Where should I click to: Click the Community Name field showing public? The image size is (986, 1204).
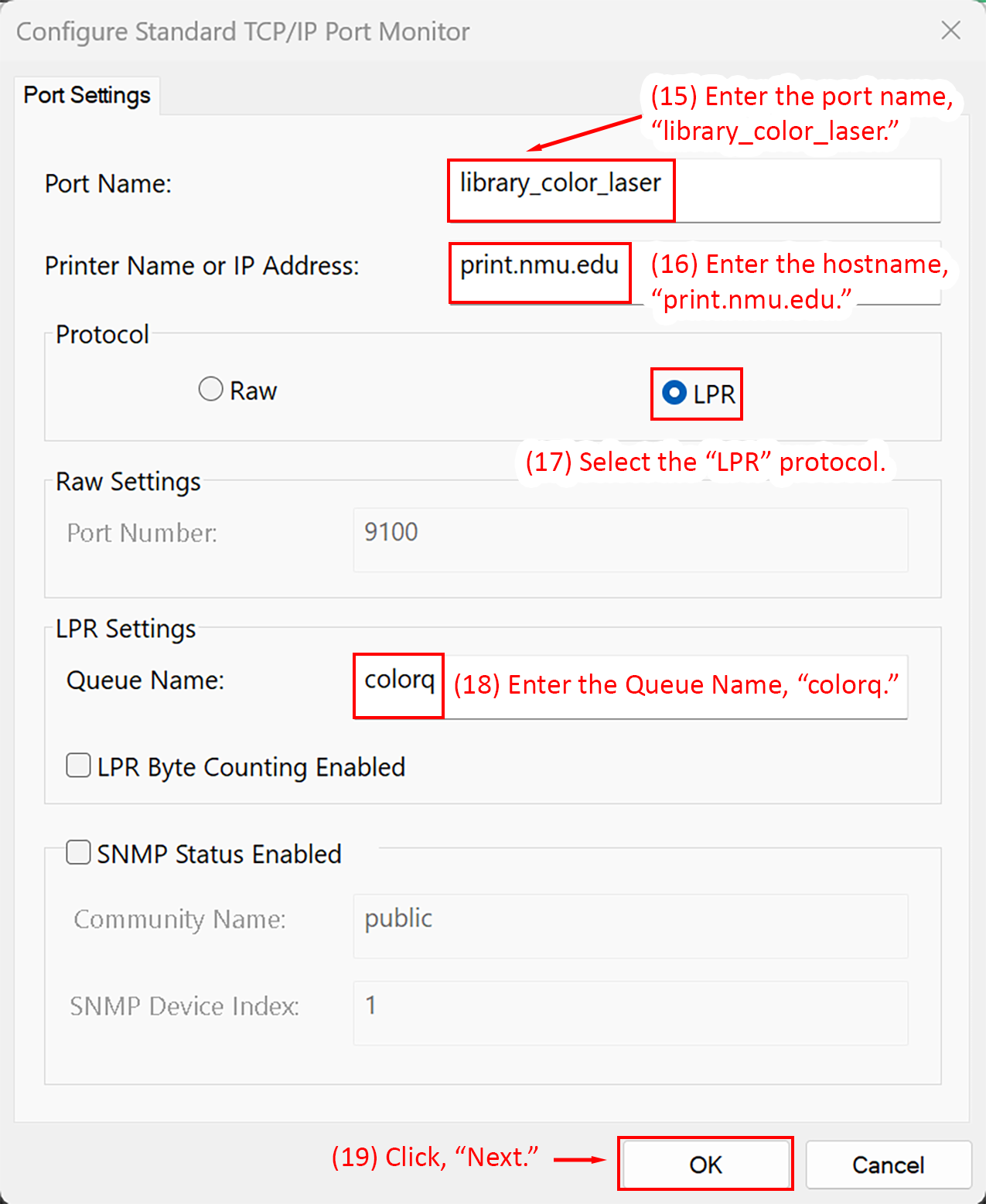tap(630, 926)
